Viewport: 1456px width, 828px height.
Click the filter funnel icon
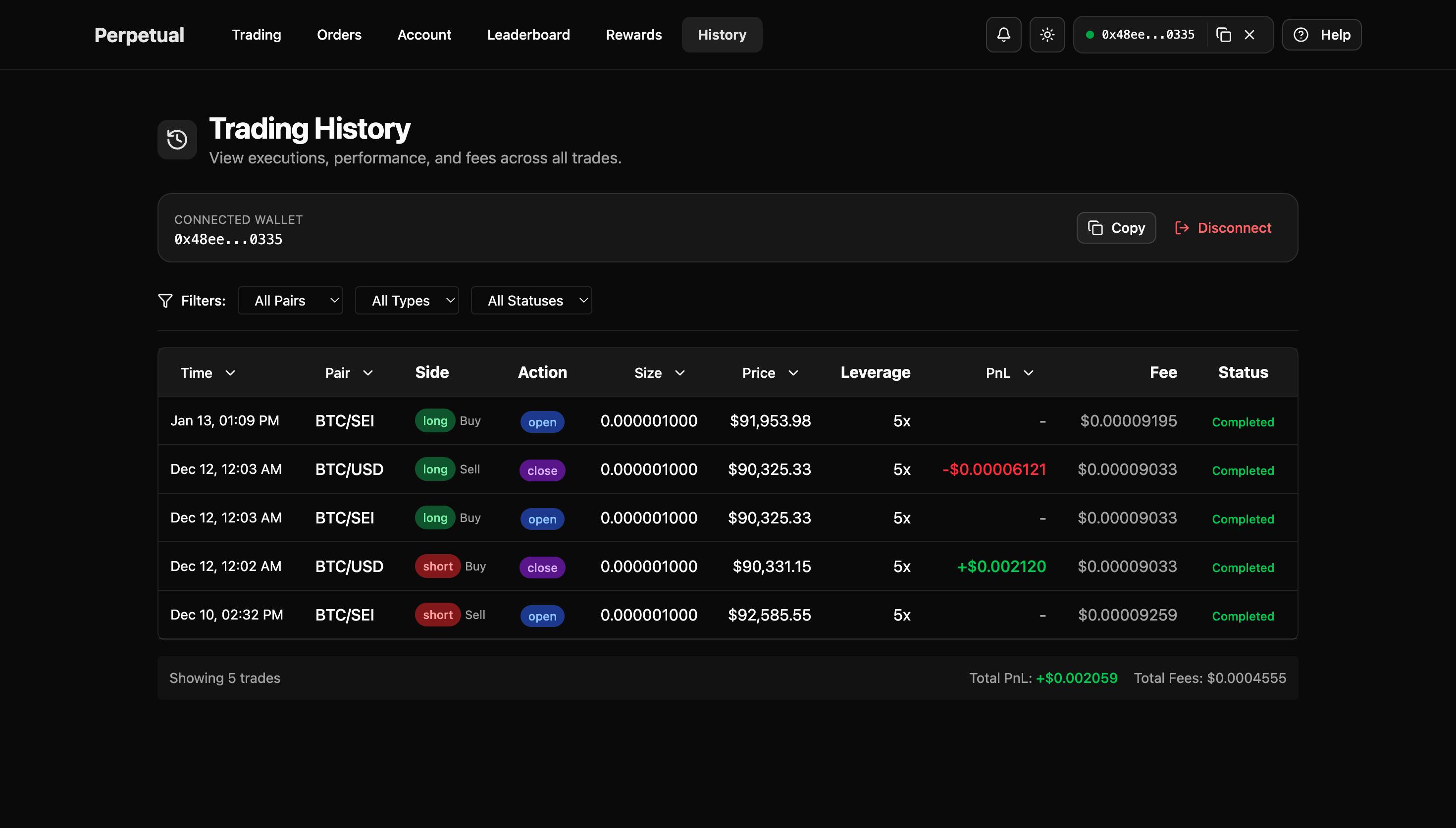[x=165, y=301]
